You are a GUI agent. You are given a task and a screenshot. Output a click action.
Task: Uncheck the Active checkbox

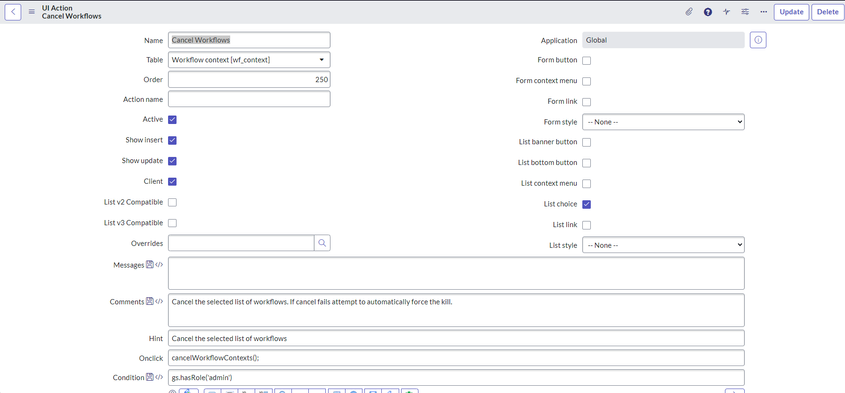coord(172,120)
